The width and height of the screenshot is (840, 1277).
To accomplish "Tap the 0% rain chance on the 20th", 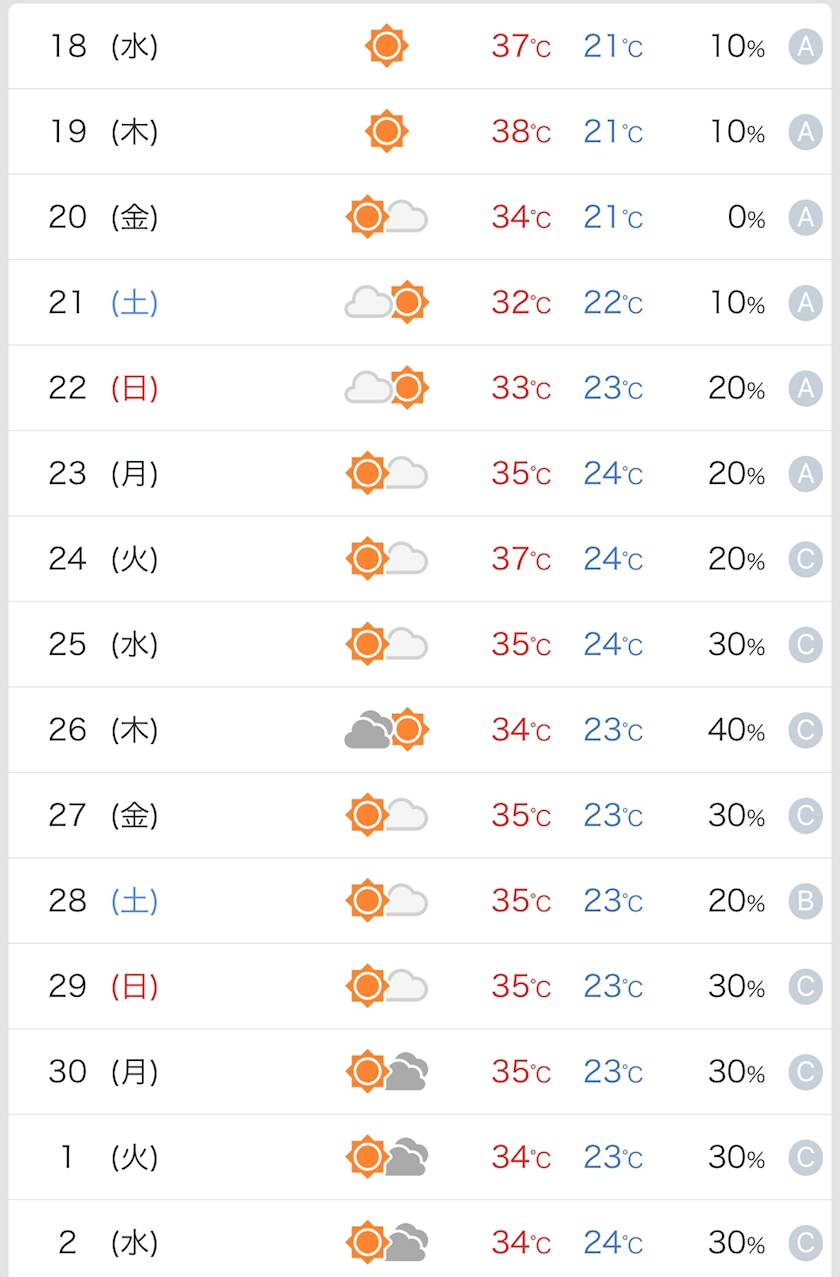I will click(747, 218).
